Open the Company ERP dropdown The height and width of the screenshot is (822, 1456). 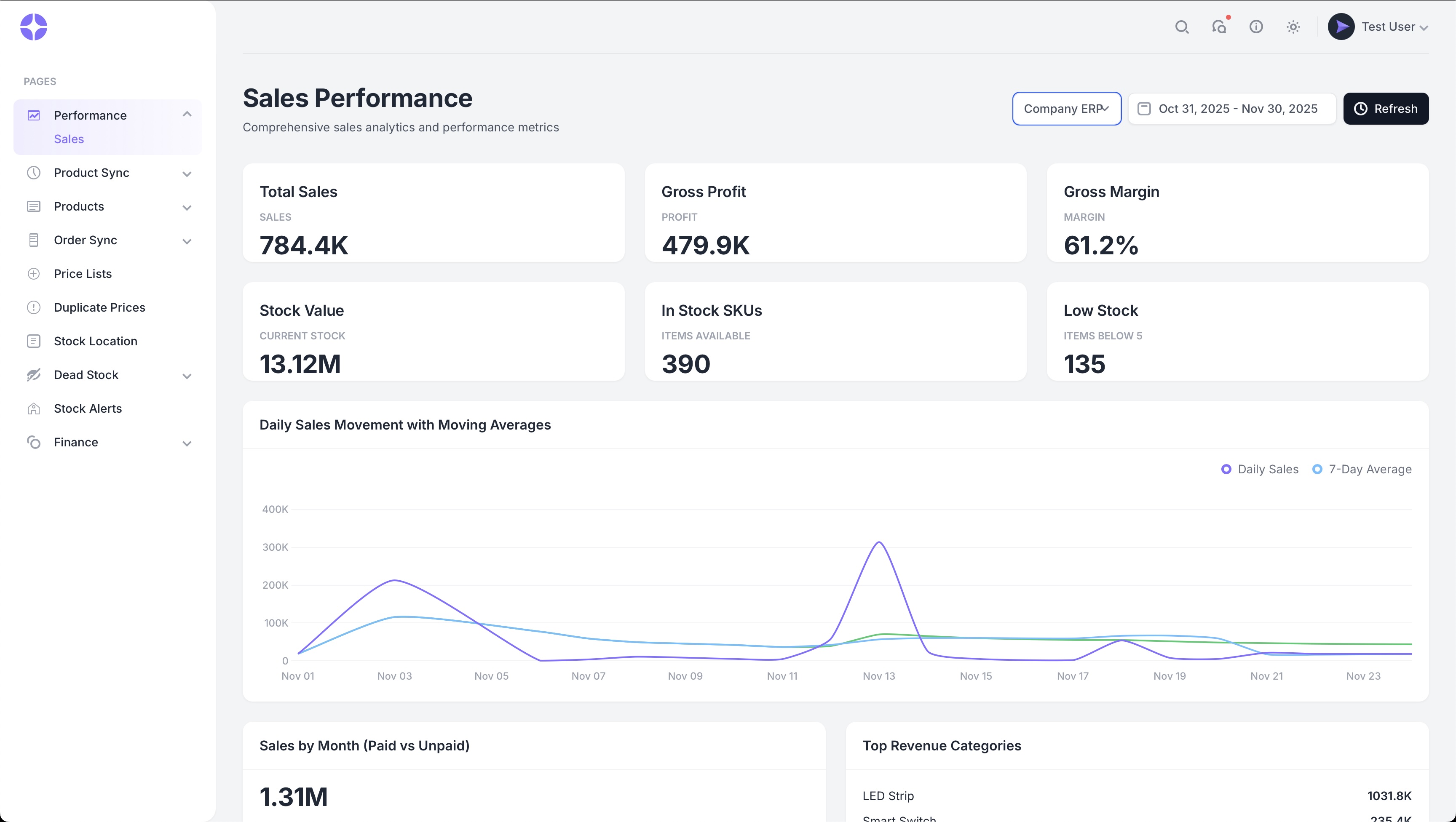point(1066,109)
